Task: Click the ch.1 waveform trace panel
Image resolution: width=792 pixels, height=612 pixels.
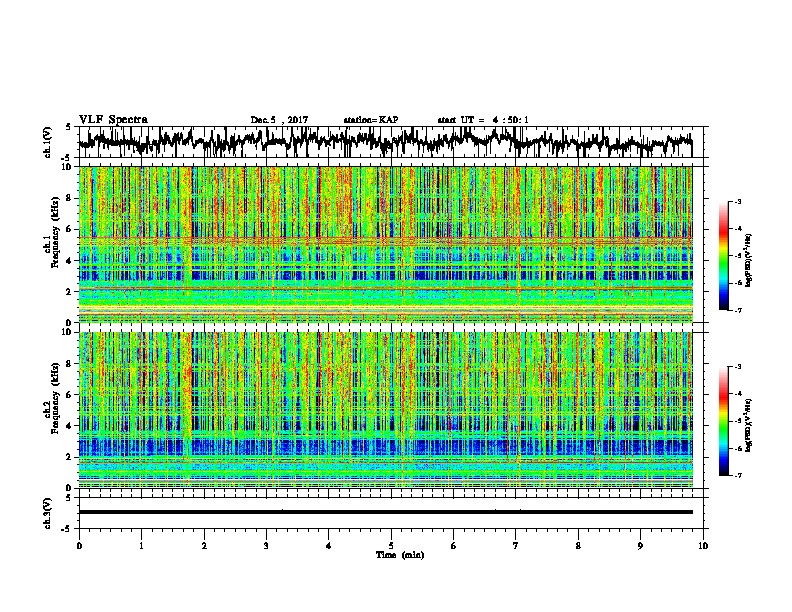Action: pos(393,142)
